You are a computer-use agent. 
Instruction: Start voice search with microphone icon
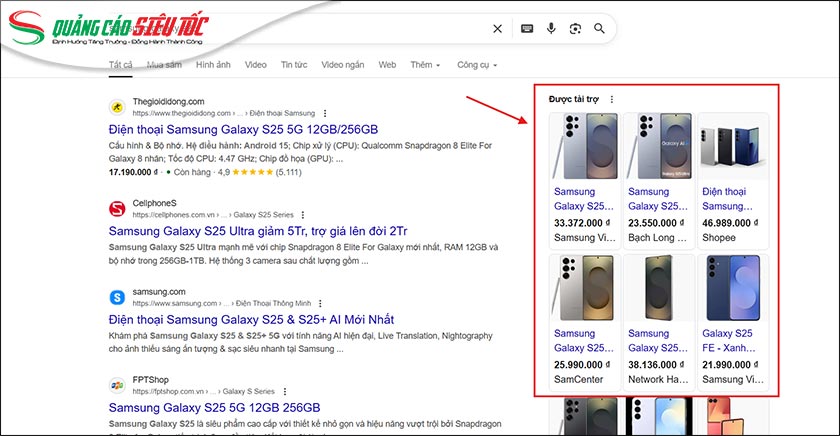coord(551,28)
